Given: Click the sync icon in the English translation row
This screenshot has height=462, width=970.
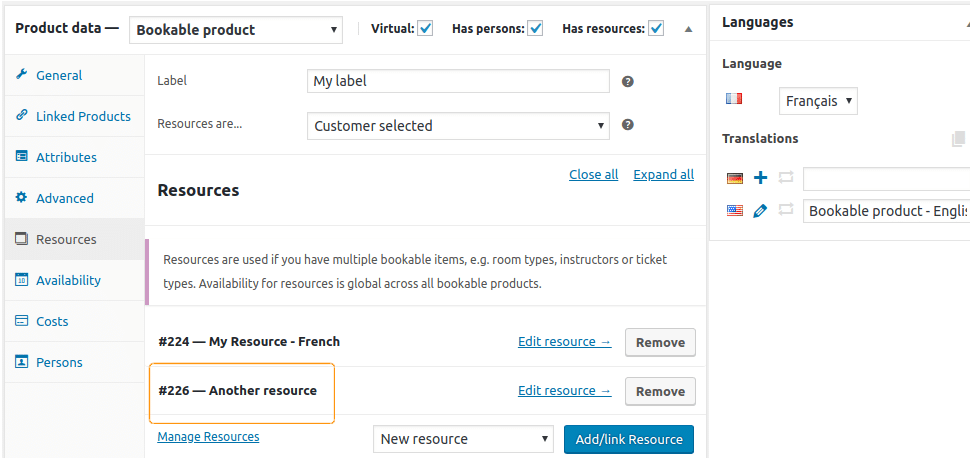Looking at the screenshot, I should tap(786, 211).
